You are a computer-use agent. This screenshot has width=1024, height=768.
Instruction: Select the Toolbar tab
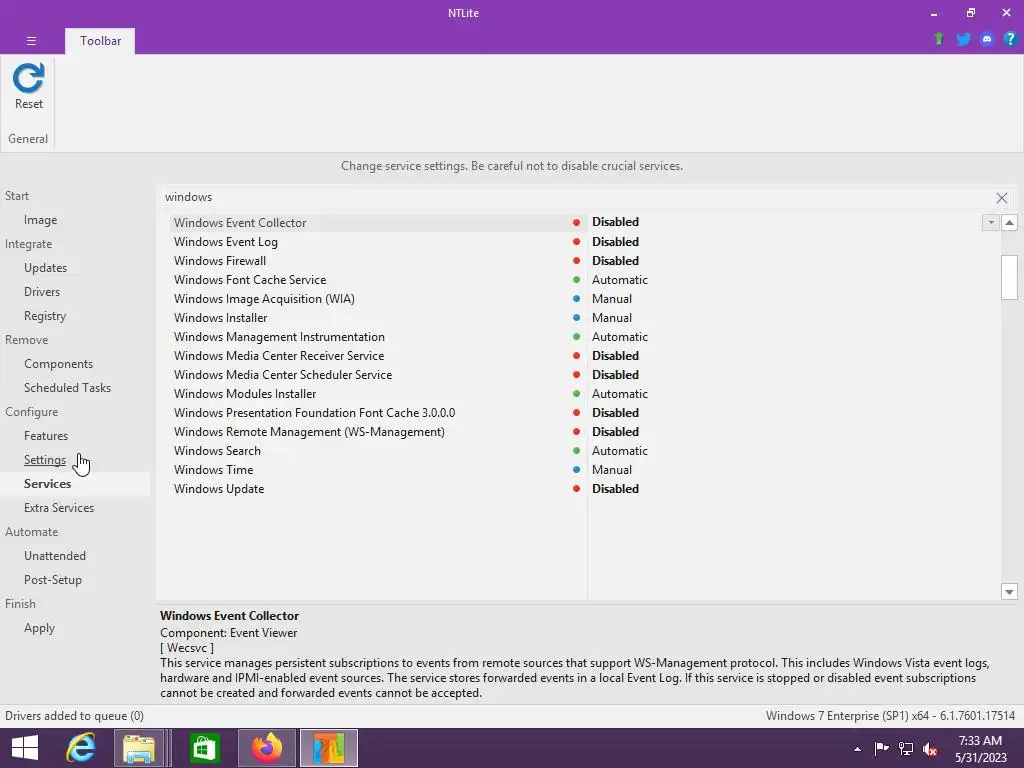[100, 40]
